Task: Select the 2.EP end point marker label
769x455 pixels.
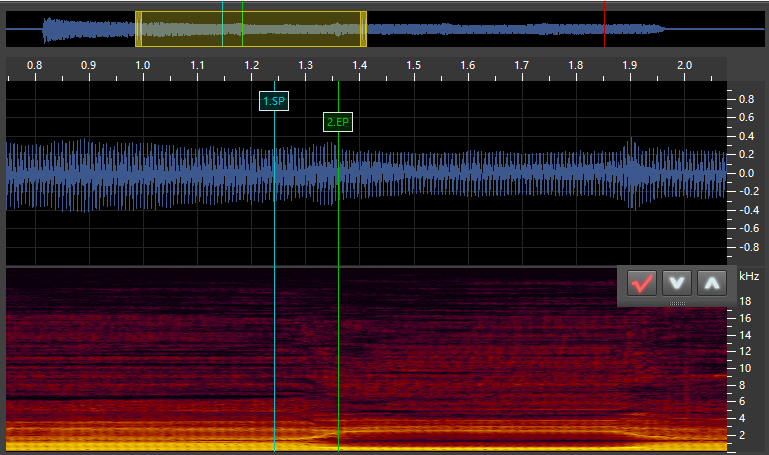Action: [338, 122]
